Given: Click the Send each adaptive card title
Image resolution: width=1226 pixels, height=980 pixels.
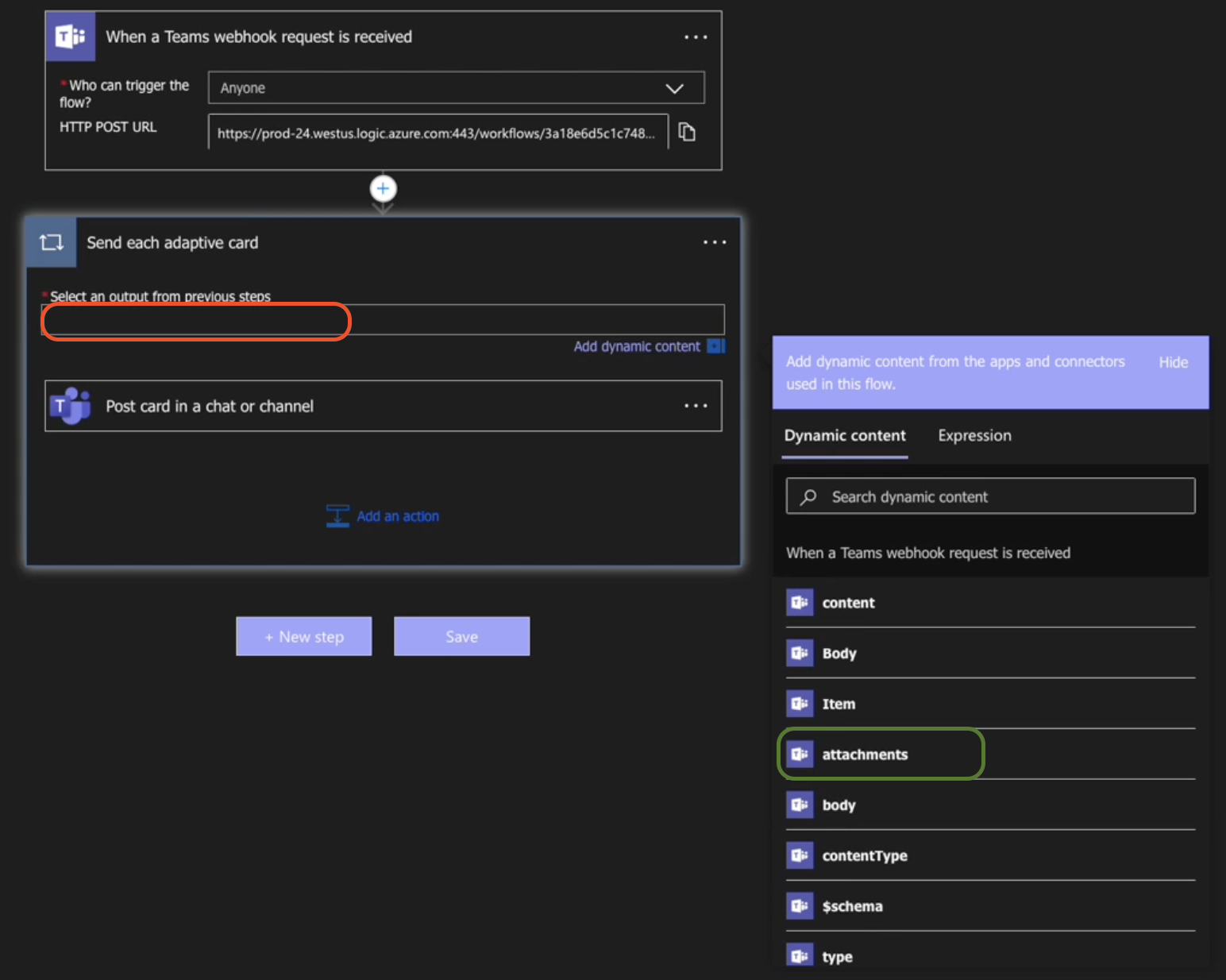Looking at the screenshot, I should 172,242.
